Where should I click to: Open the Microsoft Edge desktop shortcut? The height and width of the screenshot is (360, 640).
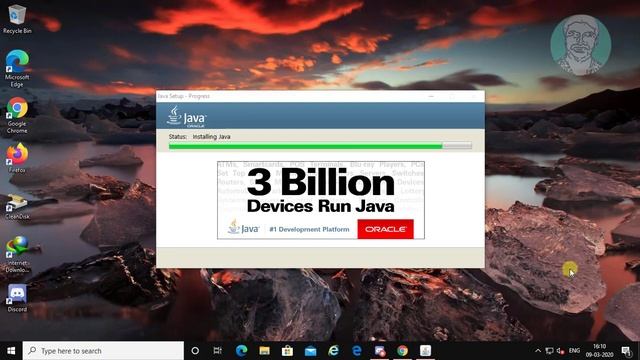17,68
